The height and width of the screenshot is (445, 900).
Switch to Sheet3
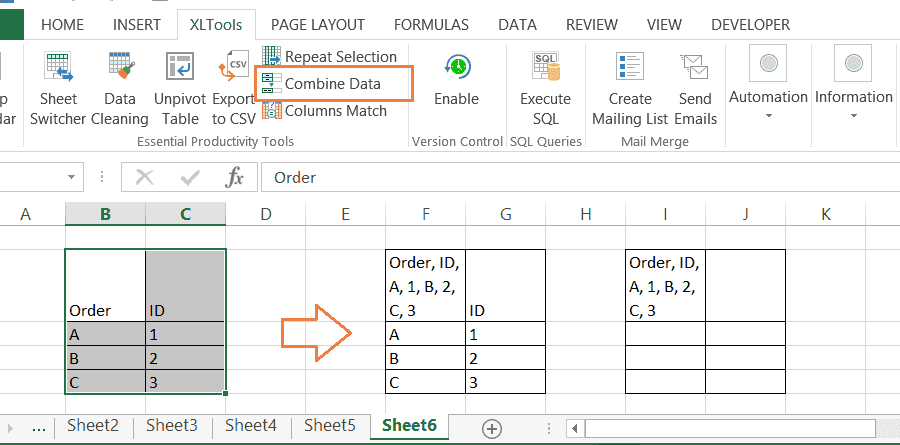(172, 425)
